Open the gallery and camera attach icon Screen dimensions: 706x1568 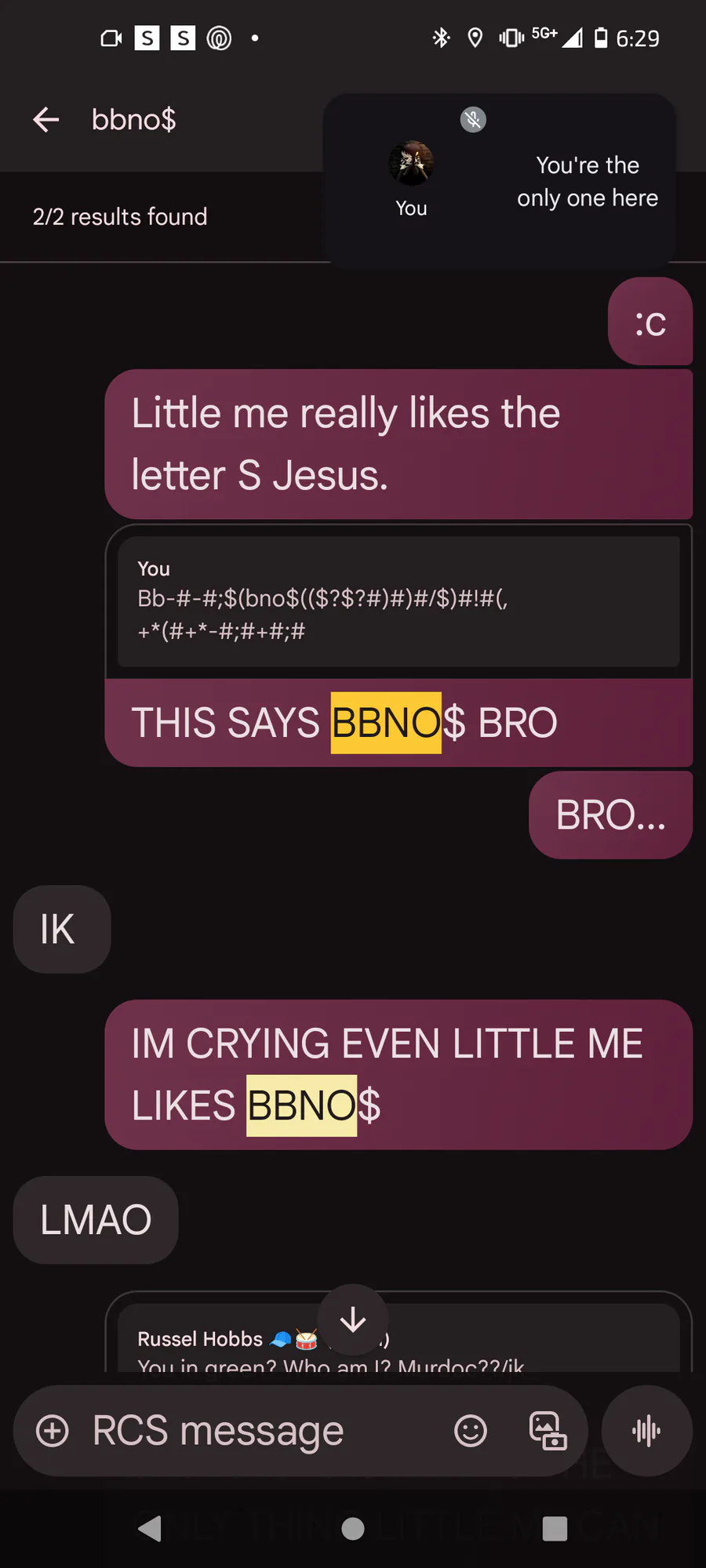tap(548, 1431)
